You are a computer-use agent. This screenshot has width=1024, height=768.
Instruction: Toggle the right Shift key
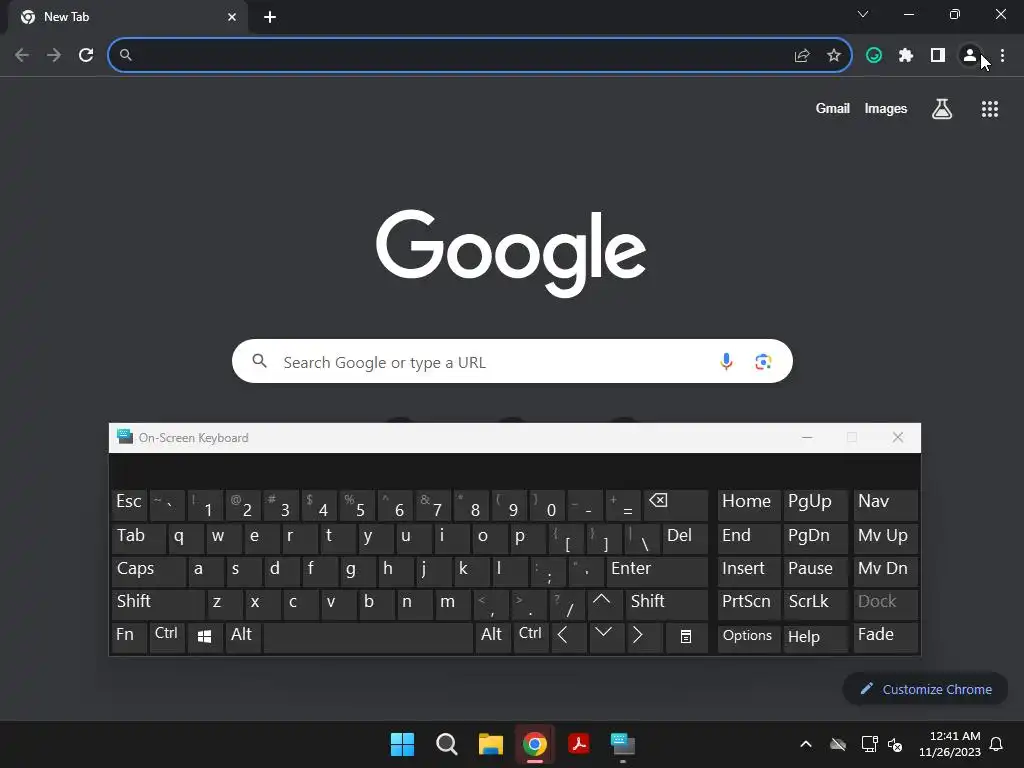click(666, 603)
